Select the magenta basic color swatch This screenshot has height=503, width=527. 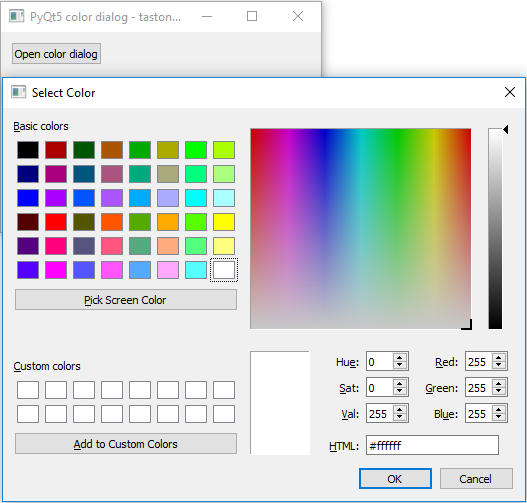56,270
